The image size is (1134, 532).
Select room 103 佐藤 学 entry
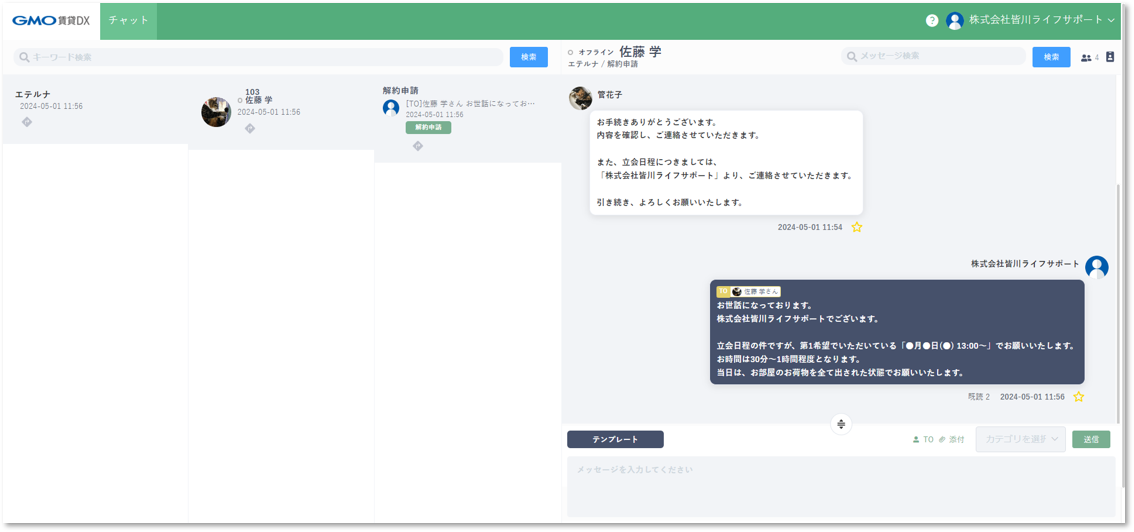pyautogui.click(x=281, y=112)
